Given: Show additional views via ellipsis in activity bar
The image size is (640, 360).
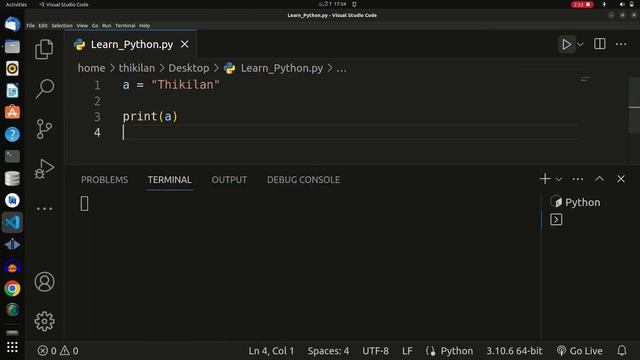Looking at the screenshot, I should [44, 209].
